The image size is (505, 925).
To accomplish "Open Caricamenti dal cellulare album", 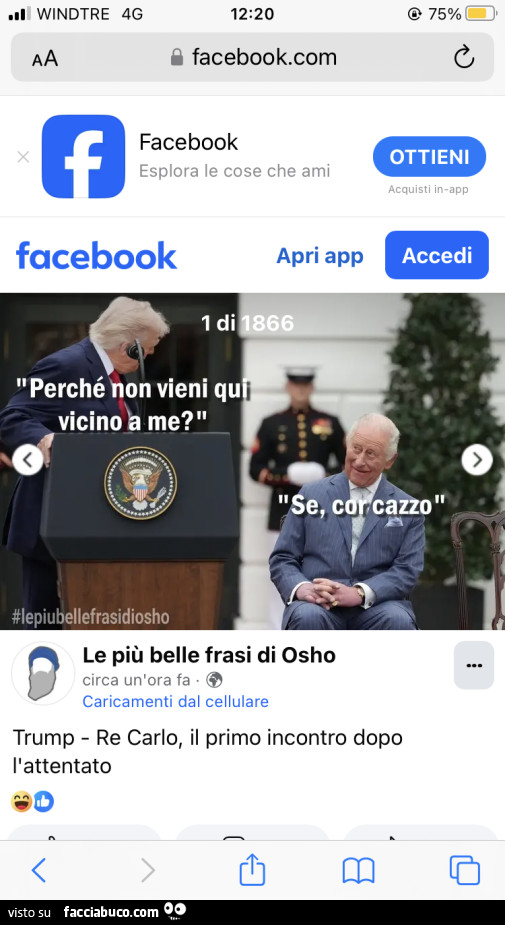I will coord(175,701).
